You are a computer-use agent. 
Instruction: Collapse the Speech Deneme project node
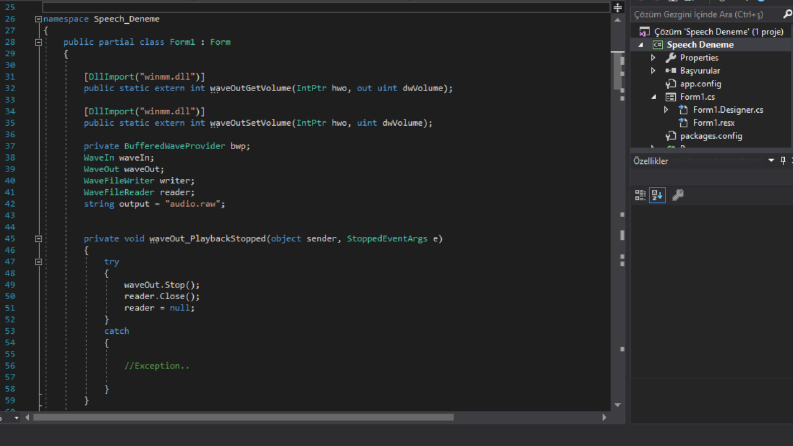coord(641,45)
